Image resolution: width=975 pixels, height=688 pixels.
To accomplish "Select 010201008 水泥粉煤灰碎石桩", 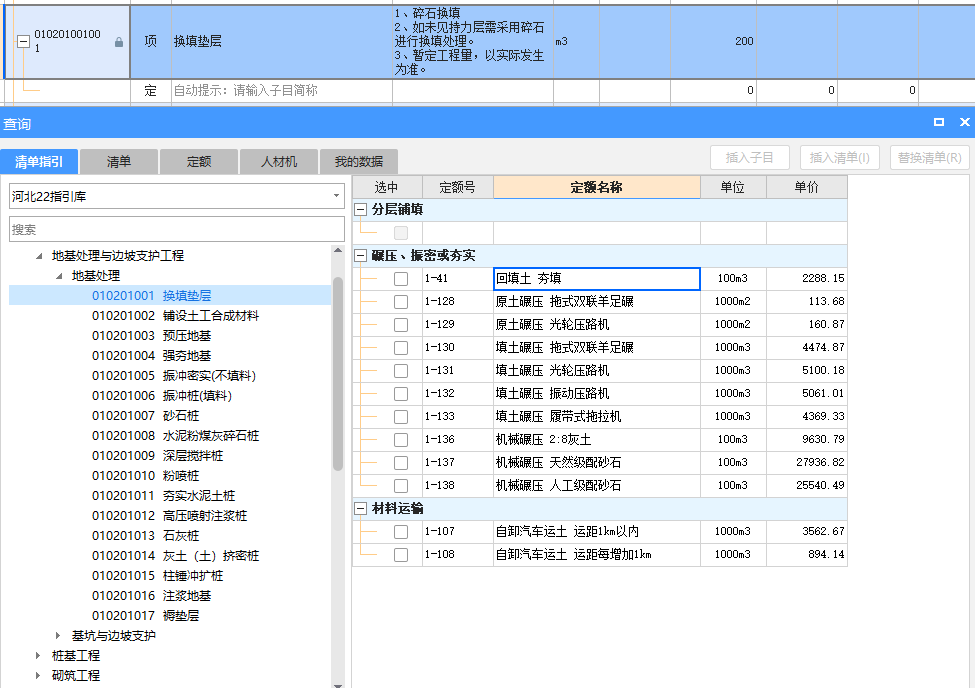I will (x=175, y=435).
